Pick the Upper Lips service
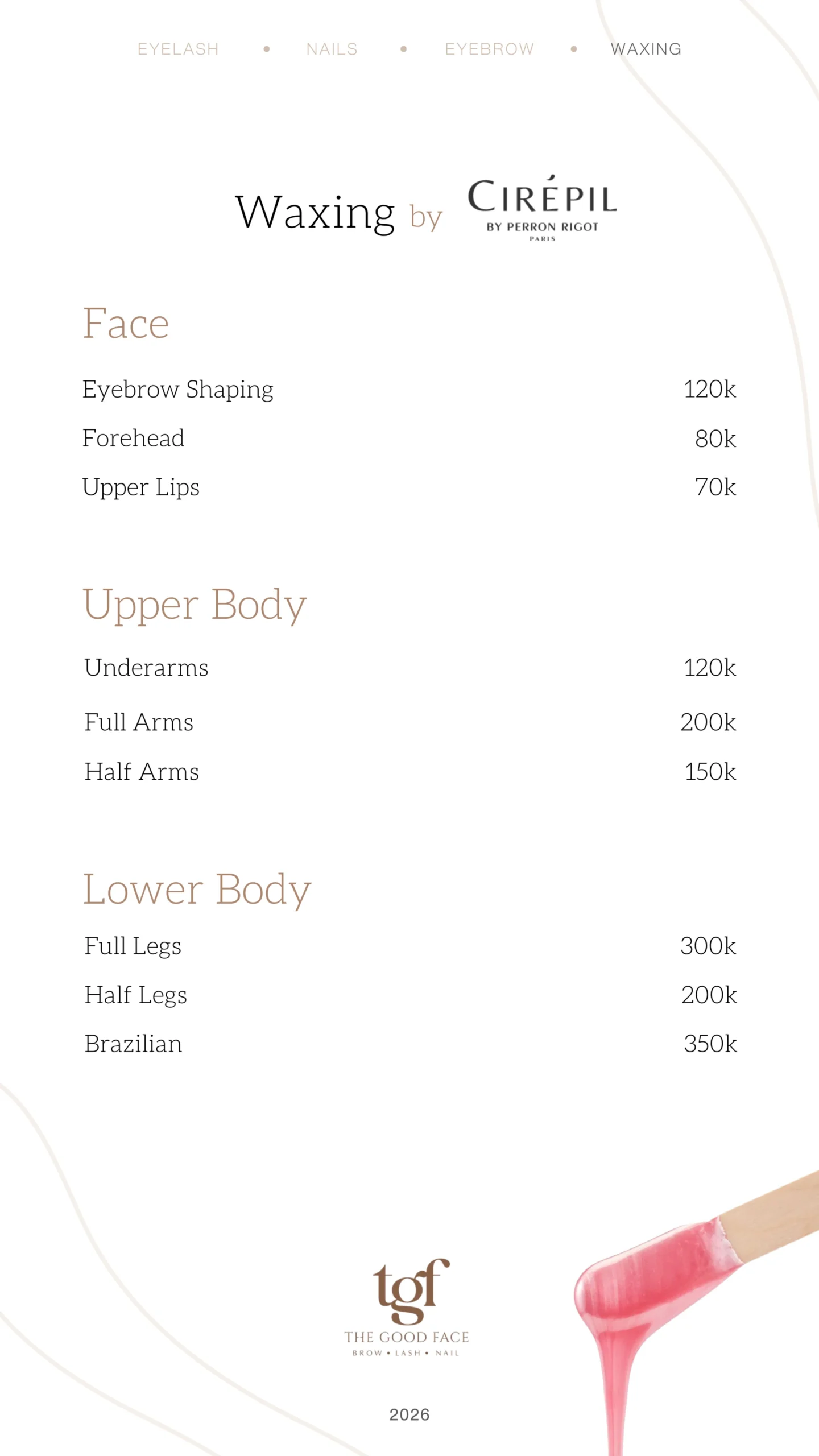This screenshot has height=1456, width=819. (x=140, y=487)
